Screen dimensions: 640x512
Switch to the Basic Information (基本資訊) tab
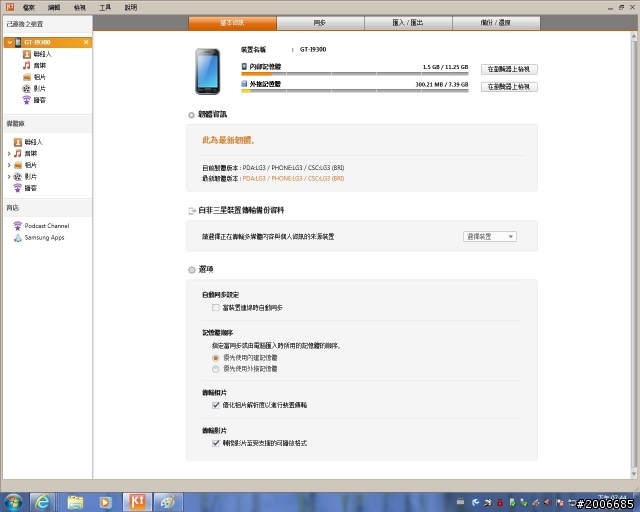tap(232, 23)
